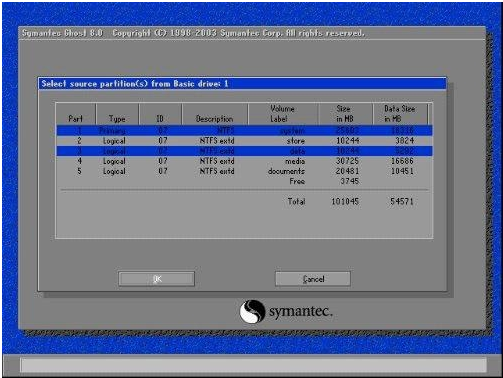The image size is (503, 378).
Task: Click the Size in MB column header
Action: click(x=345, y=114)
